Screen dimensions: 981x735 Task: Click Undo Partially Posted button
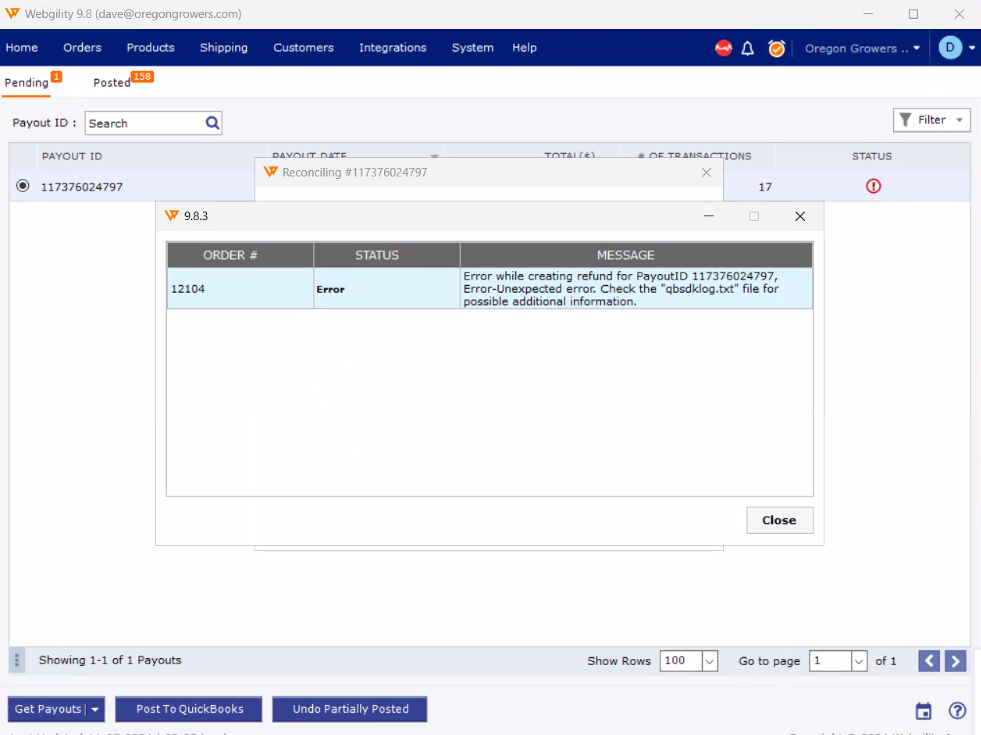coord(350,709)
